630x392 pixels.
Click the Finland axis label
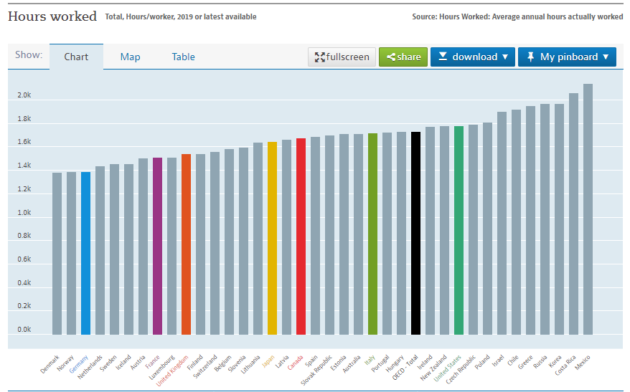click(x=195, y=362)
